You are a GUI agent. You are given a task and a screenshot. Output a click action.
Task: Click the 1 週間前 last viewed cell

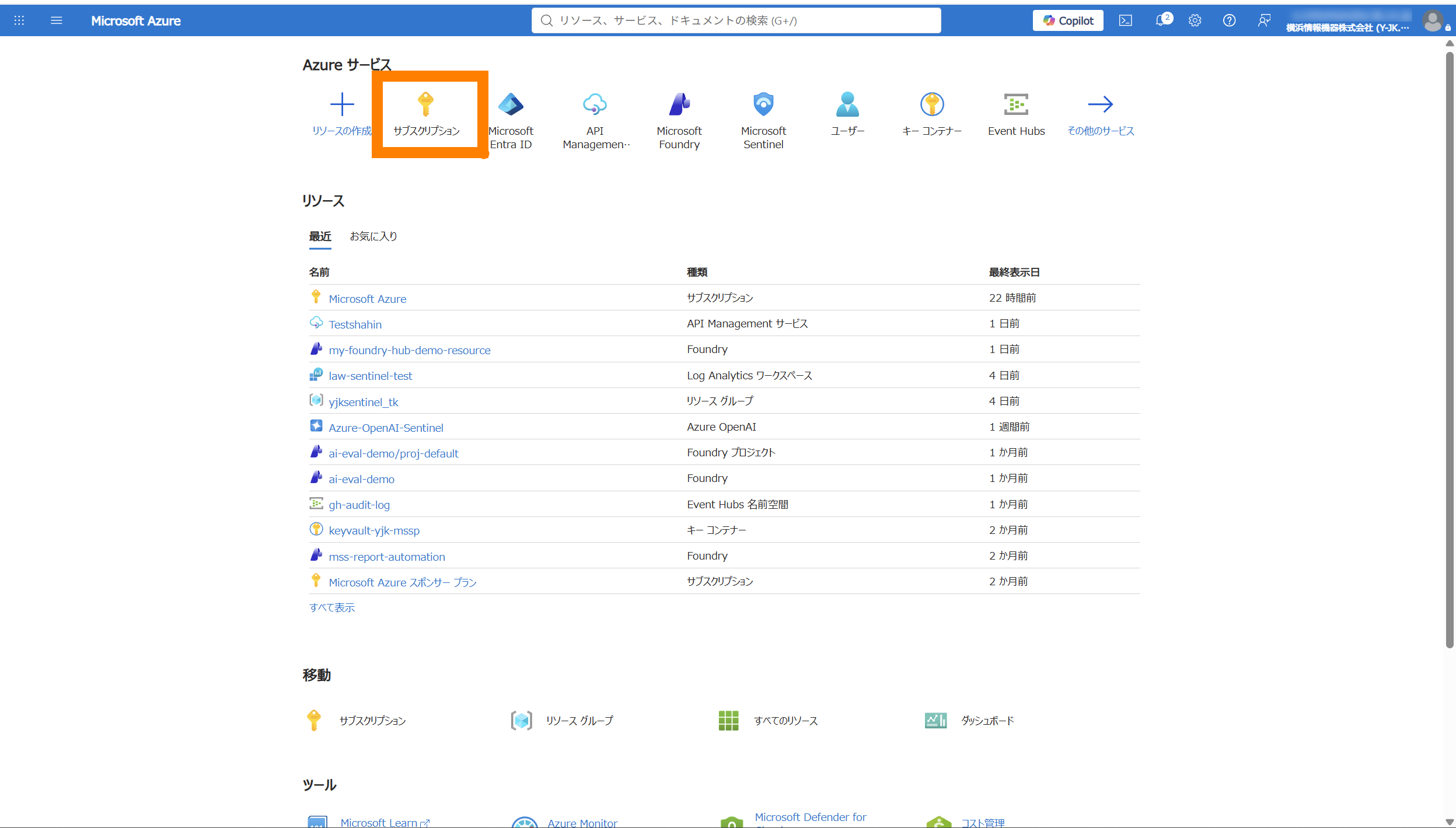(1009, 427)
